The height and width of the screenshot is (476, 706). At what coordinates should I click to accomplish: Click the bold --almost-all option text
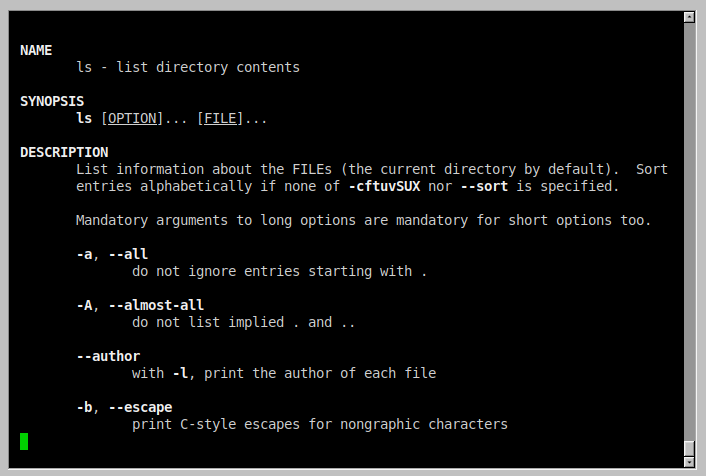pos(156,305)
